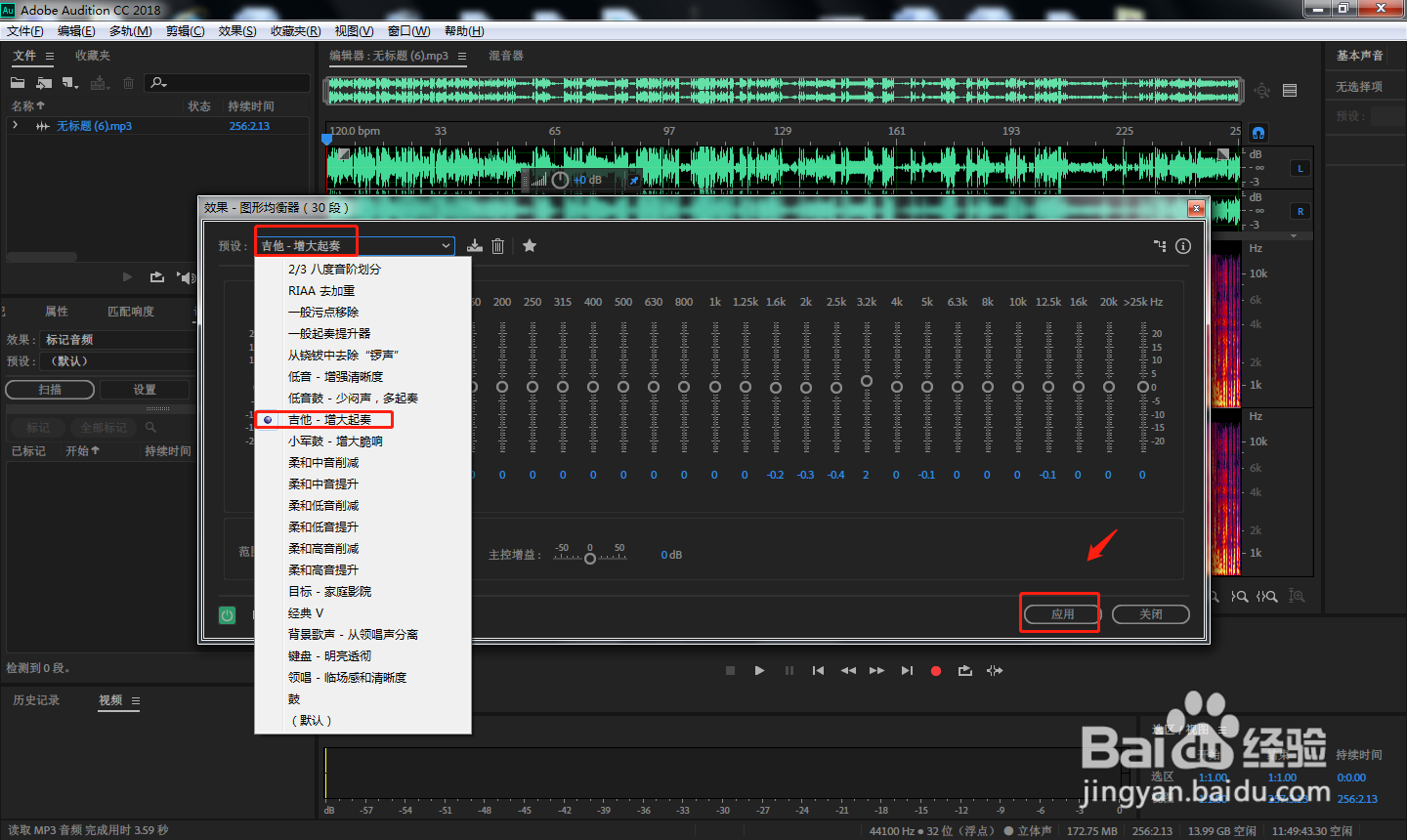Expand the 无标题 (6).mp3 file row
Image resolution: width=1407 pixels, height=840 pixels.
(16, 125)
